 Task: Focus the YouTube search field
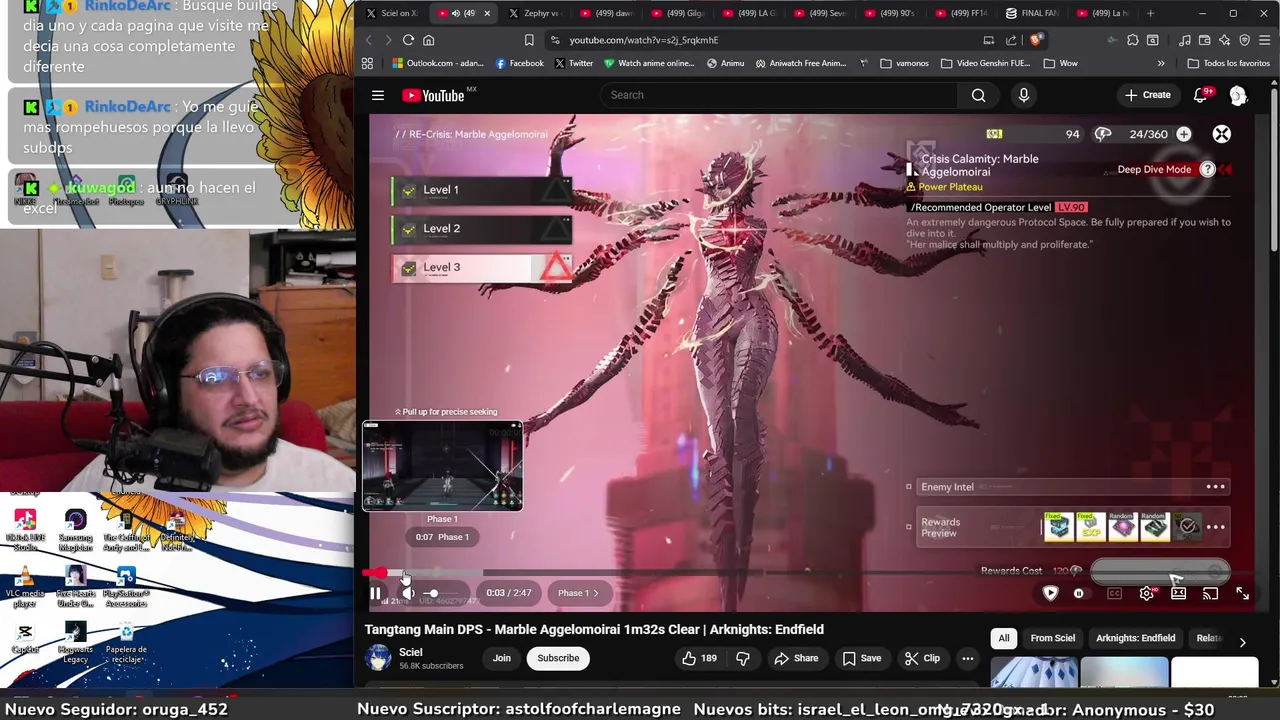(780, 95)
